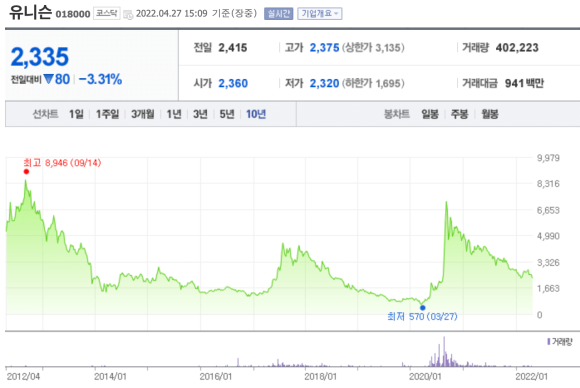Select the 1주일 line chart tab
This screenshot has height=388, width=580.
107,114
